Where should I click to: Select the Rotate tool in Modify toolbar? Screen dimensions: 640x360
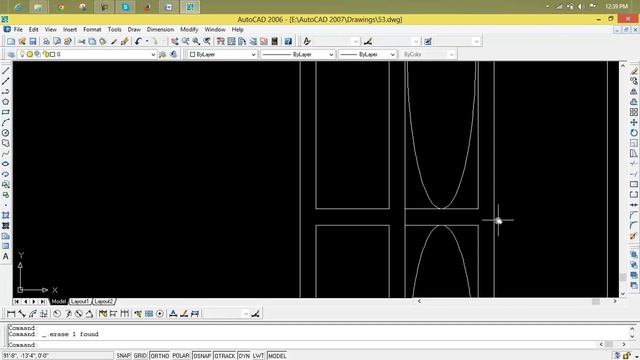tap(633, 133)
